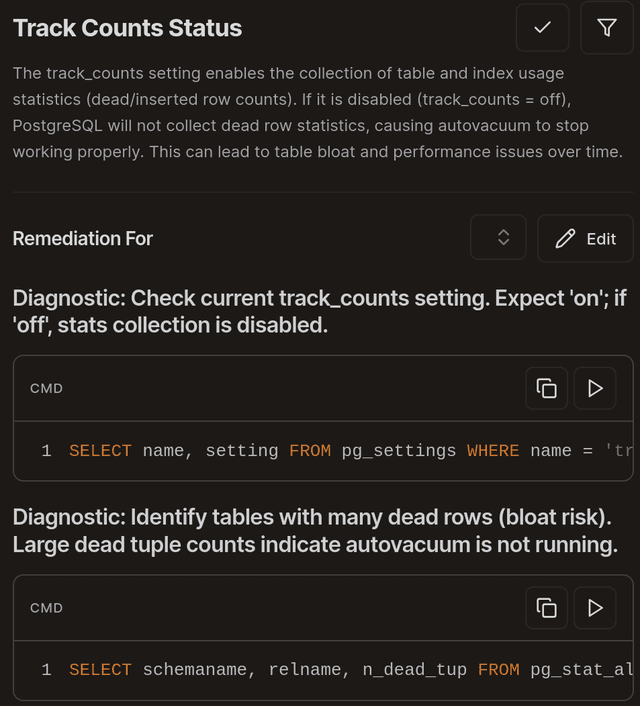Viewport: 640px width, 706px height.
Task: Click pg_stat_al text in second query
Action: [581, 670]
